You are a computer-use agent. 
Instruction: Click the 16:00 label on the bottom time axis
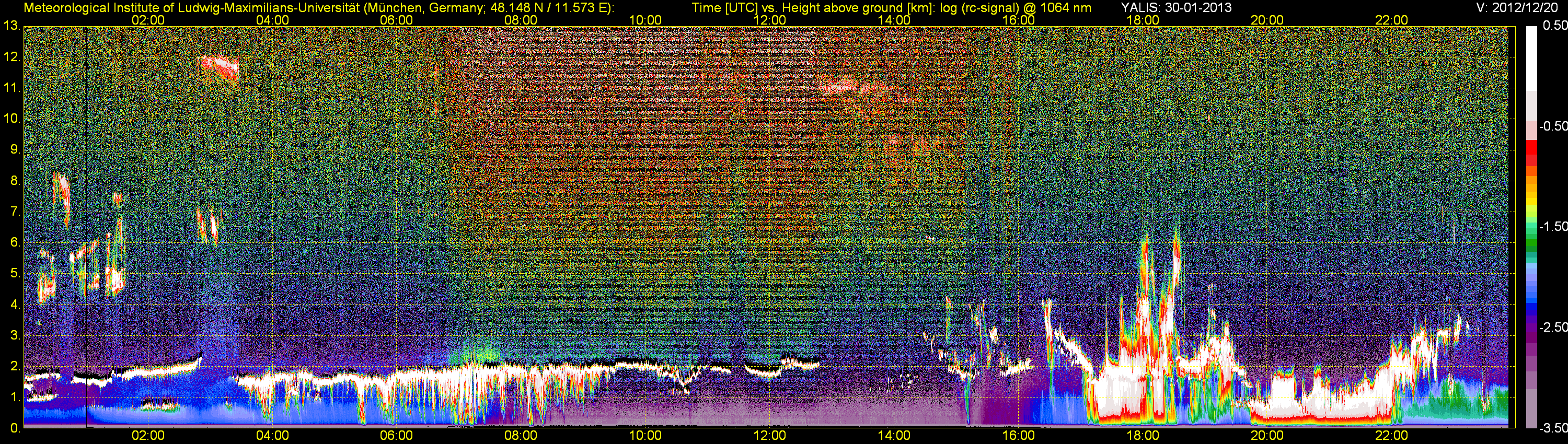click(1018, 436)
